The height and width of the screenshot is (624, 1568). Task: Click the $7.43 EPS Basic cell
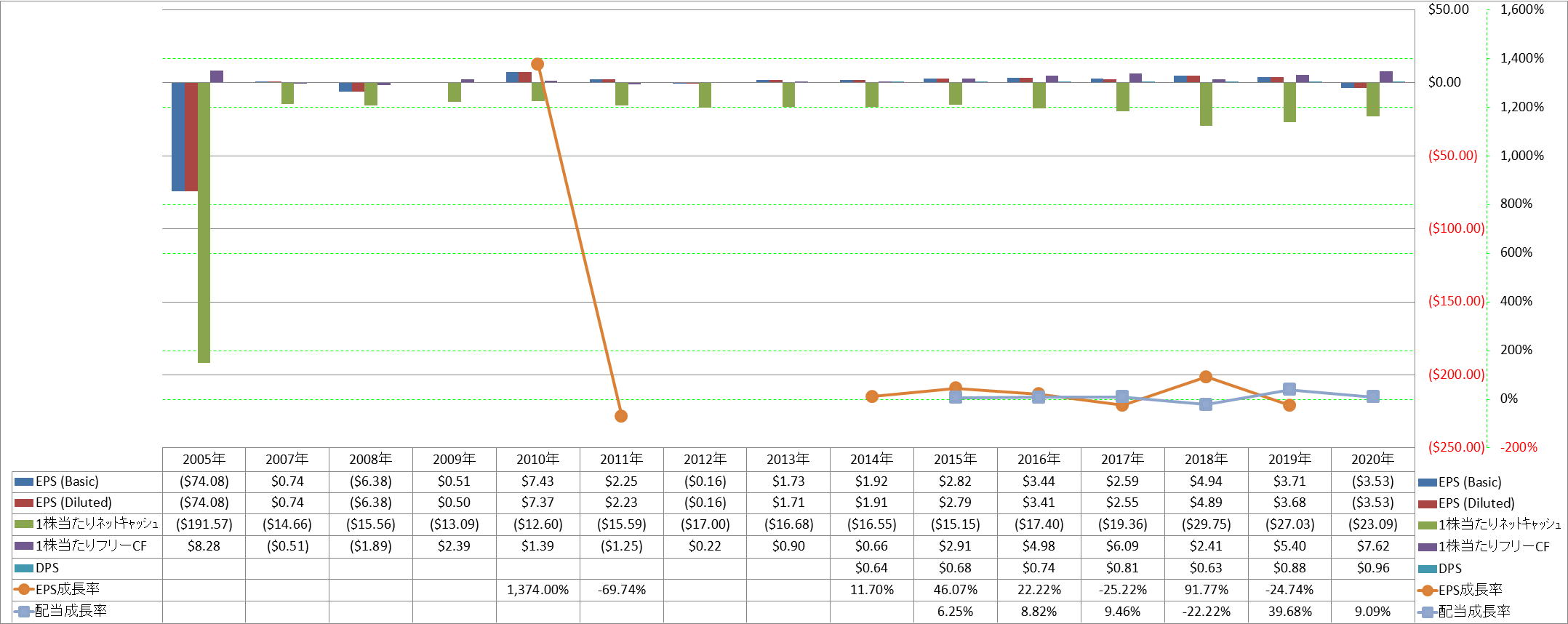[537, 481]
